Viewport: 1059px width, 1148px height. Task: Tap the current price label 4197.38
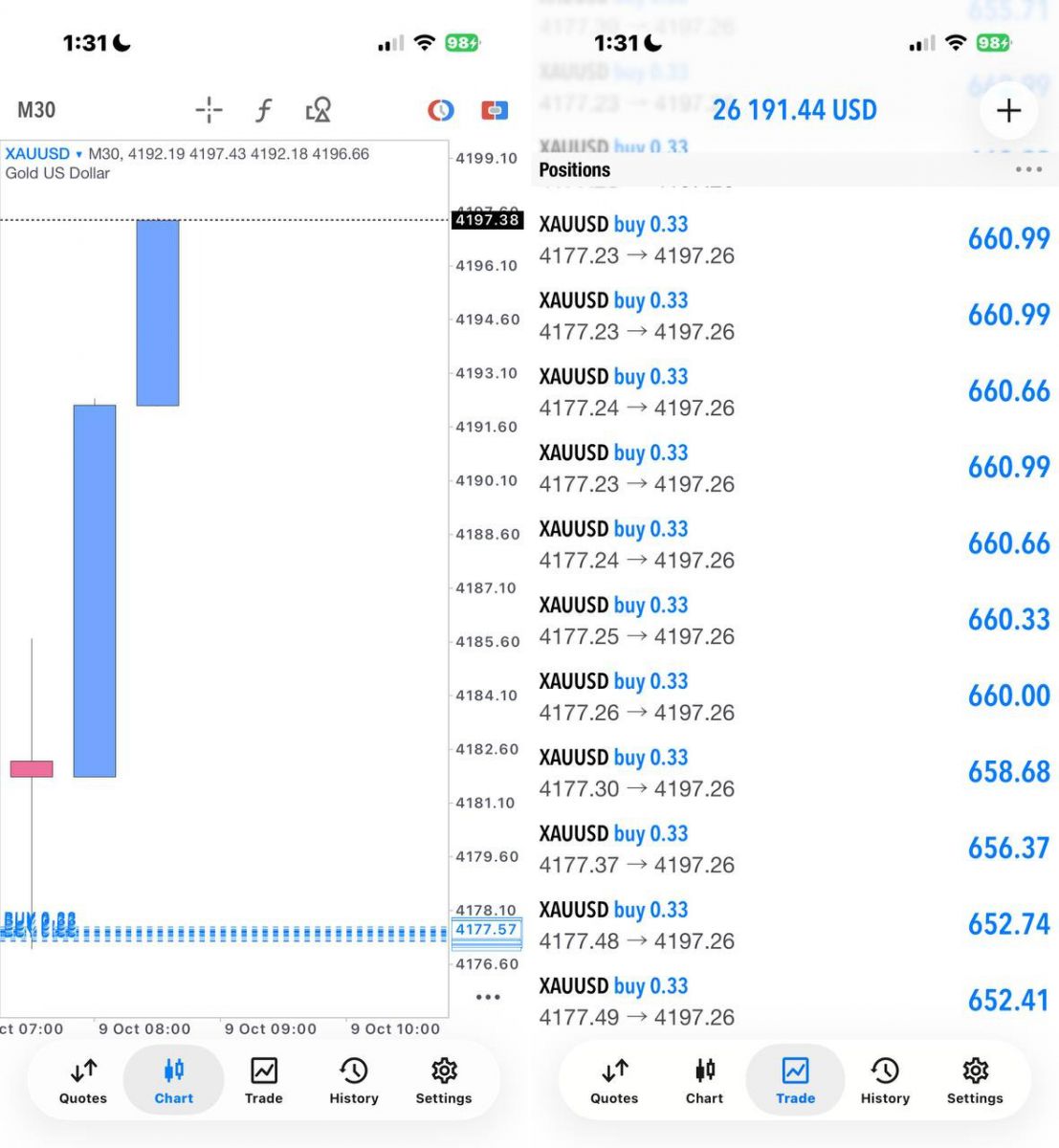487,220
